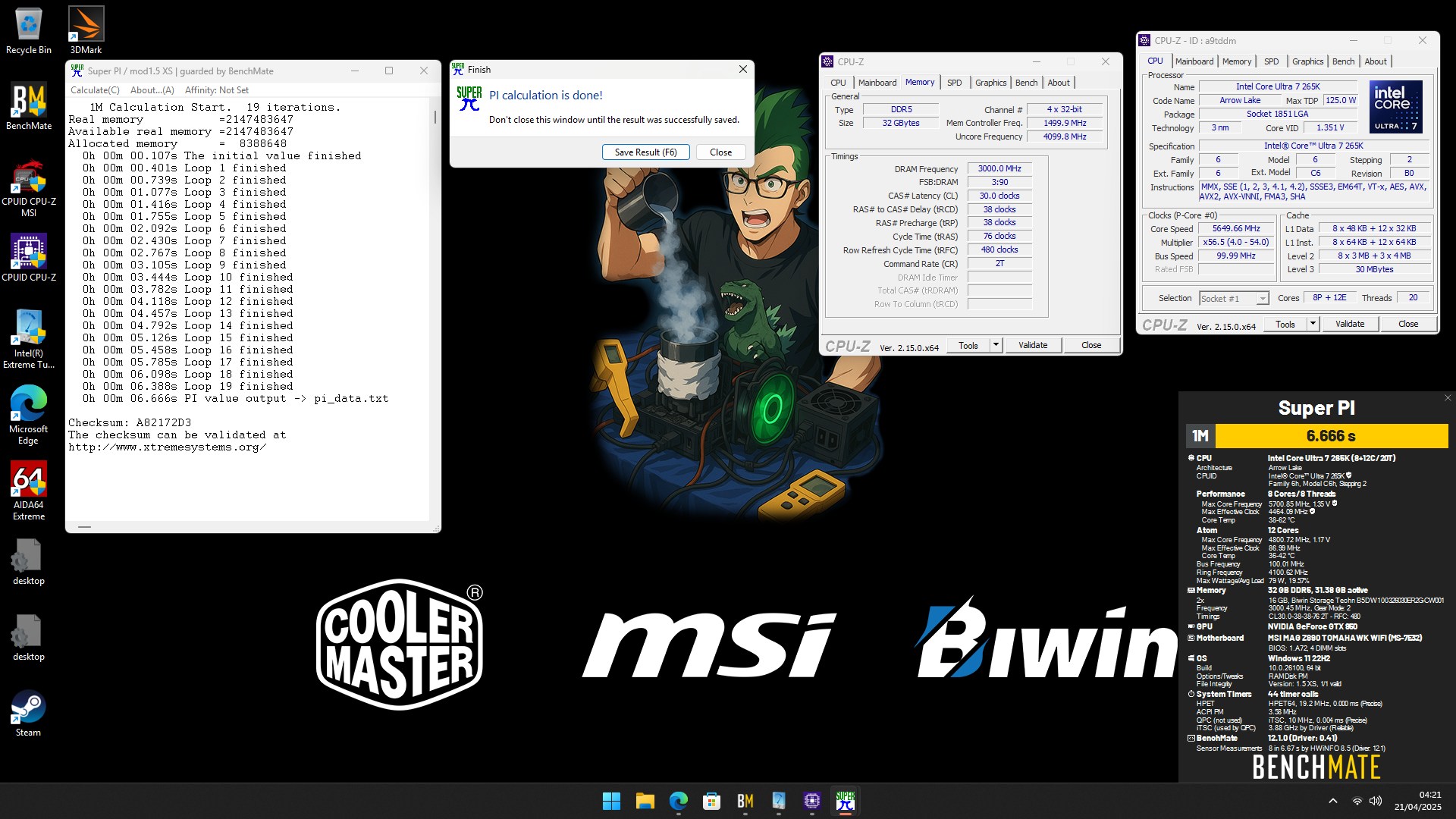The image size is (1456, 819).
Task: Launch the 3DMark desktop shortcut
Action: pos(86,31)
